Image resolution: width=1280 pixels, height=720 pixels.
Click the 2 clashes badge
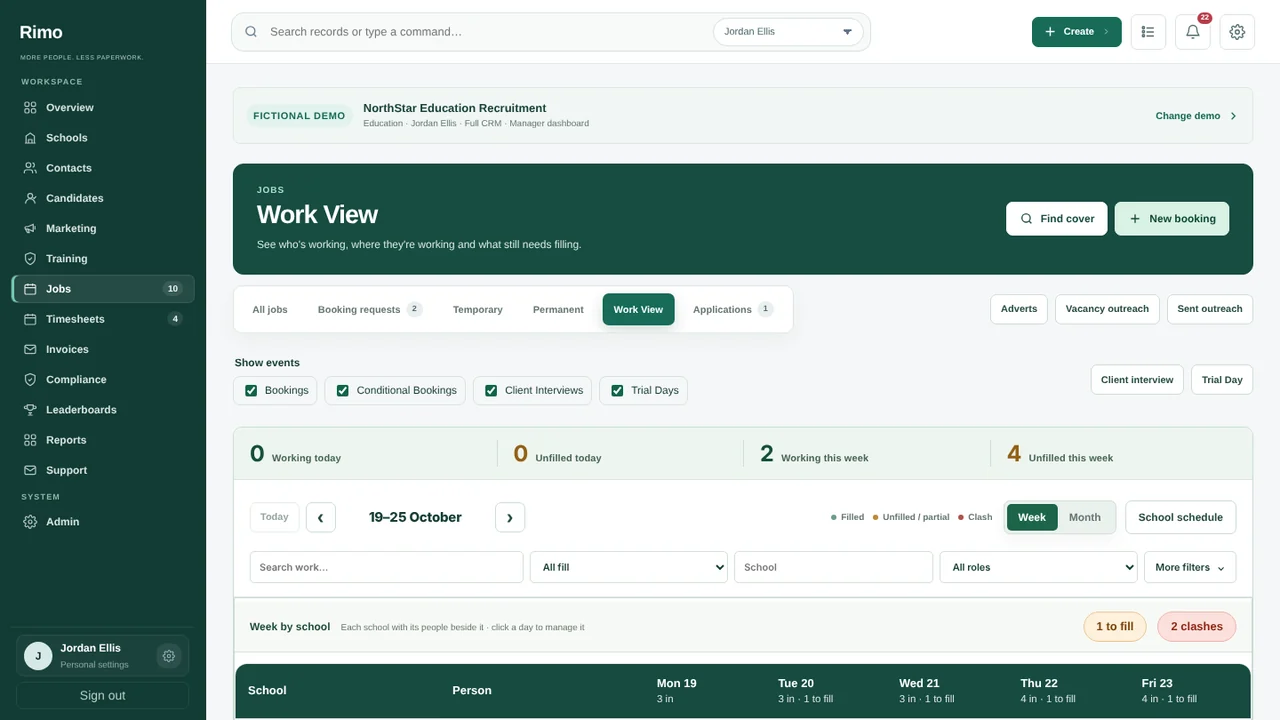(1197, 627)
